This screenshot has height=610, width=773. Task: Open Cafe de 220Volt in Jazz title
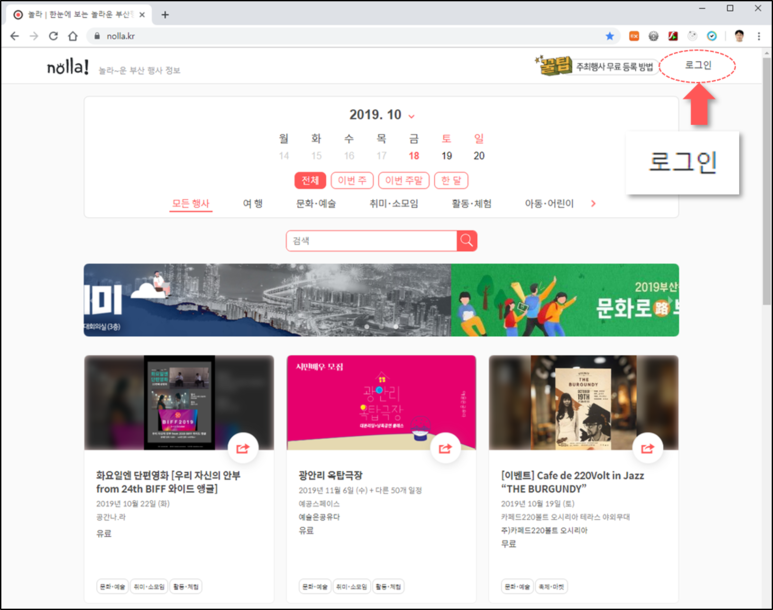(x=572, y=482)
